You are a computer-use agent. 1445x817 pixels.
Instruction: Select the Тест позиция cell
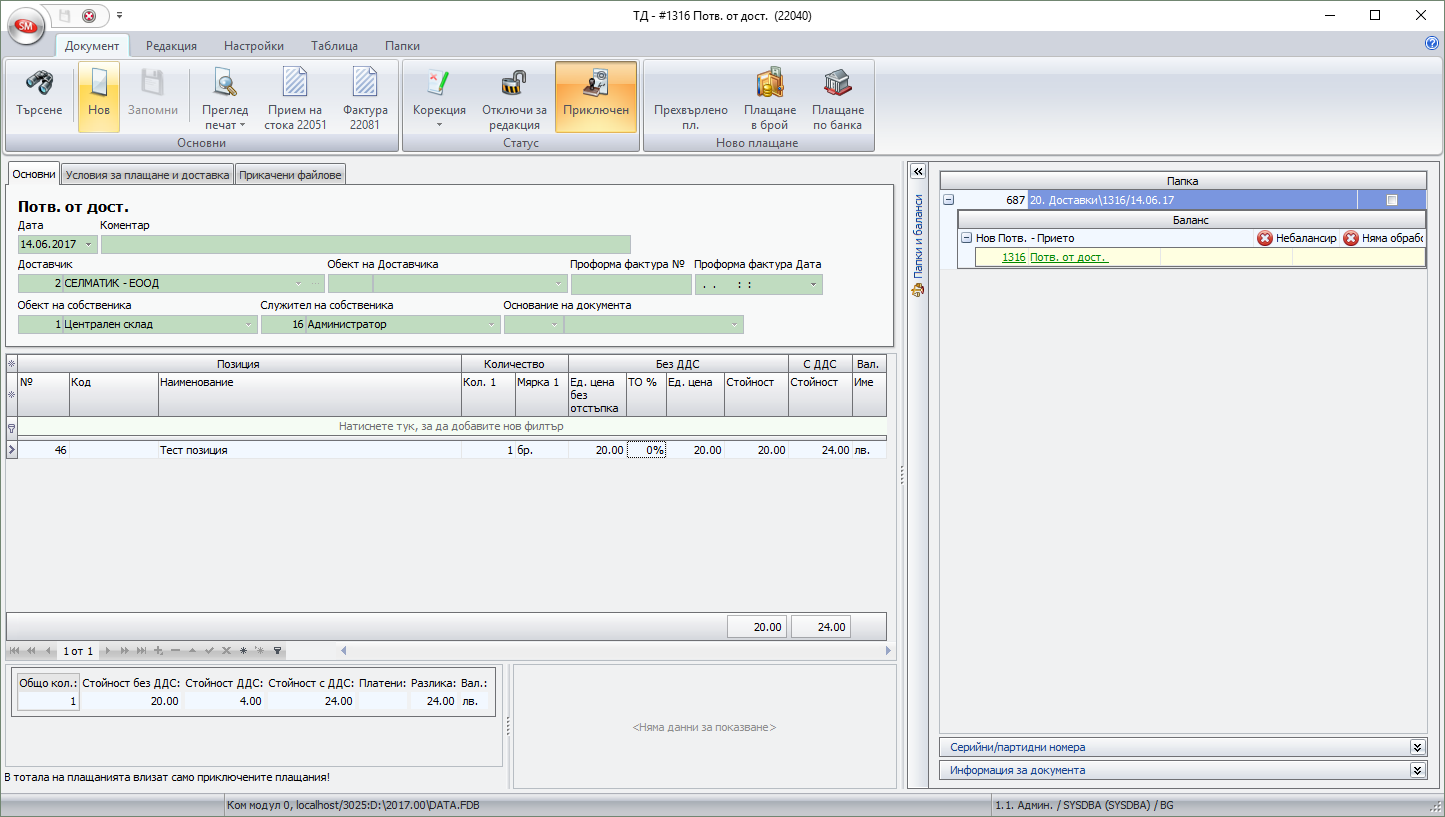(x=309, y=450)
